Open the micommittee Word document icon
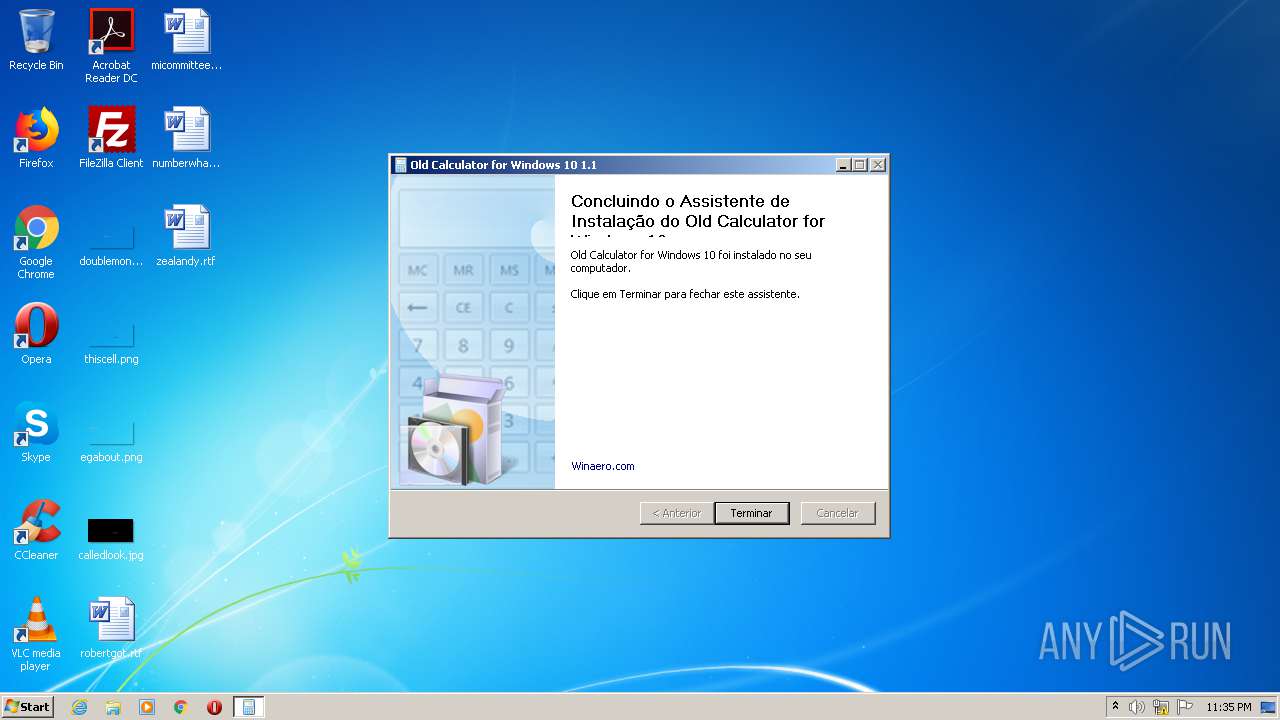This screenshot has width=1280, height=720. (187, 40)
